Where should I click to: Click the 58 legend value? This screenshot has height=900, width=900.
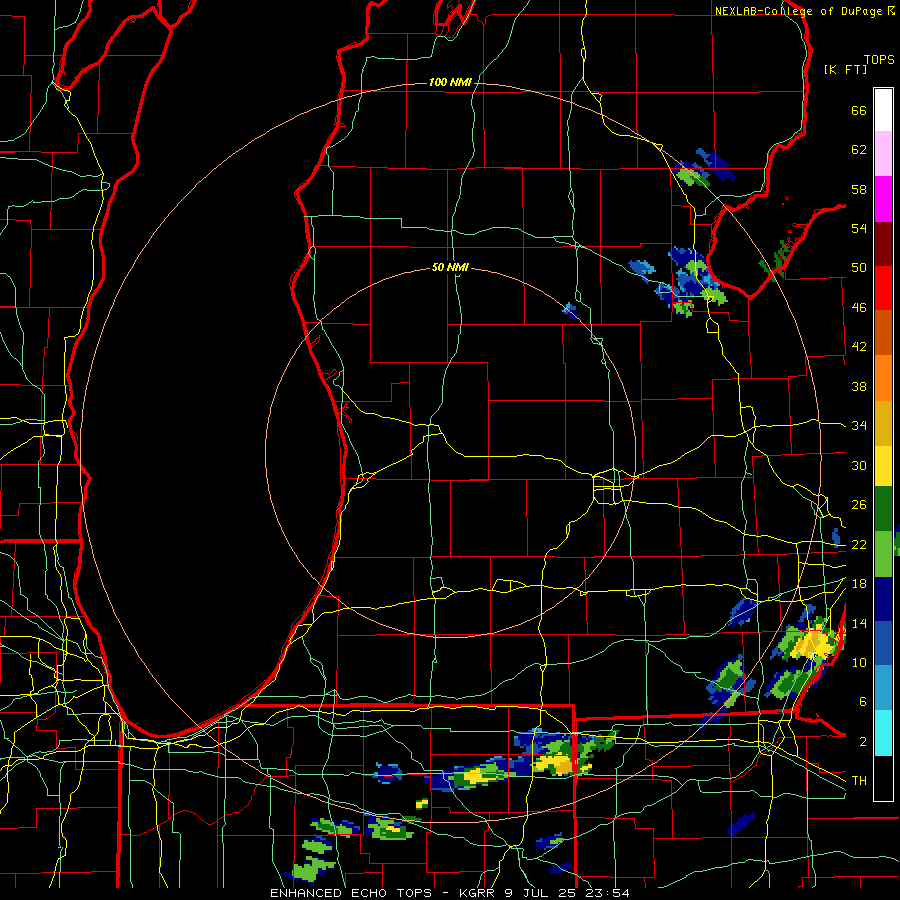click(x=859, y=189)
